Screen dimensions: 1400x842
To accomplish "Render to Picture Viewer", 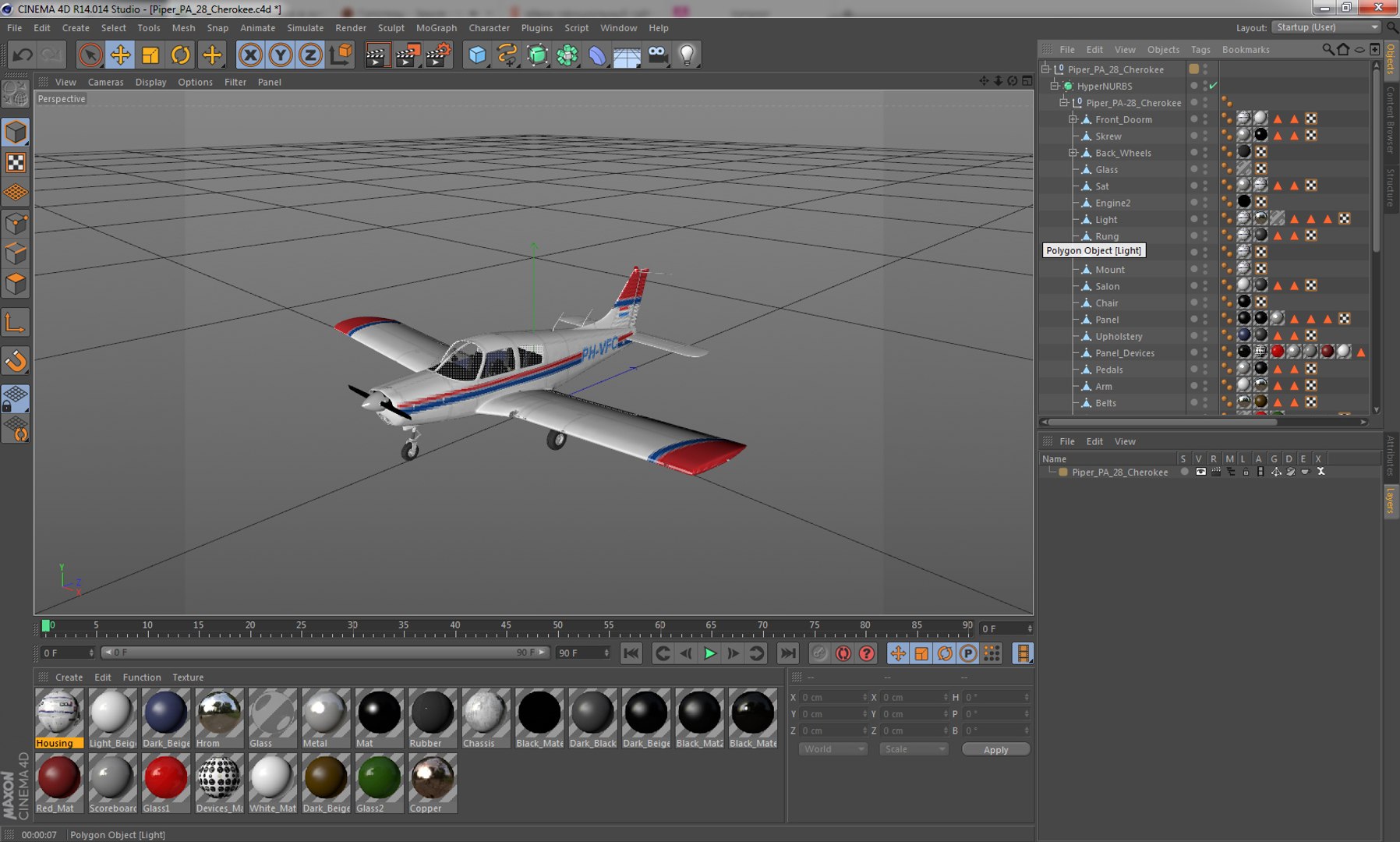I will pos(408,55).
